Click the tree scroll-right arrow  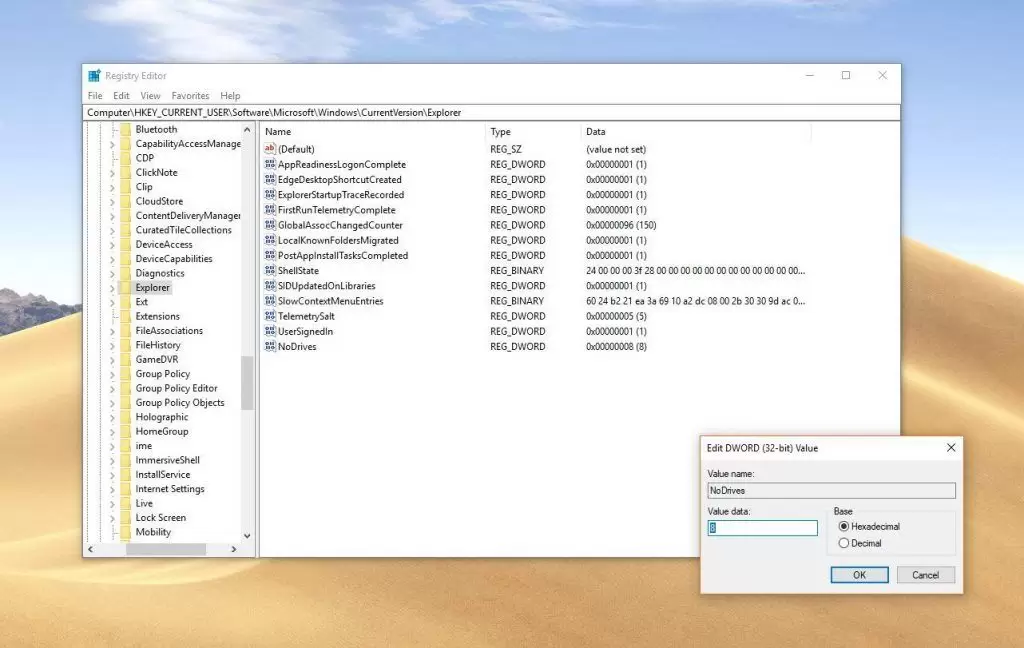pyautogui.click(x=234, y=549)
